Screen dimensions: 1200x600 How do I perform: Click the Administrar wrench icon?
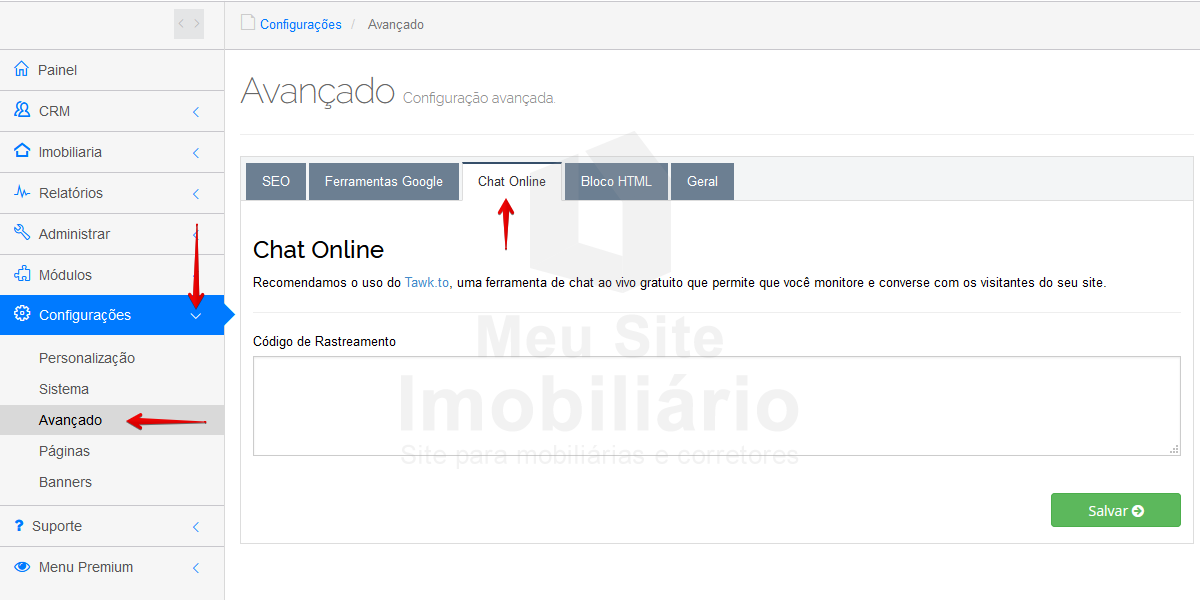pyautogui.click(x=22, y=234)
